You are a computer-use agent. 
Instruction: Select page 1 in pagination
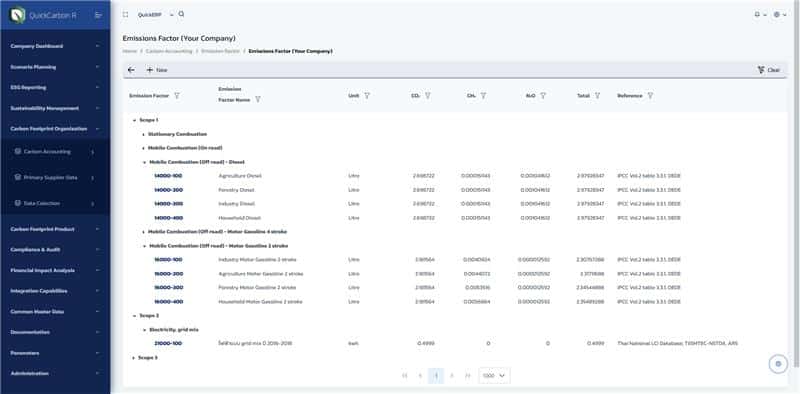(x=436, y=376)
